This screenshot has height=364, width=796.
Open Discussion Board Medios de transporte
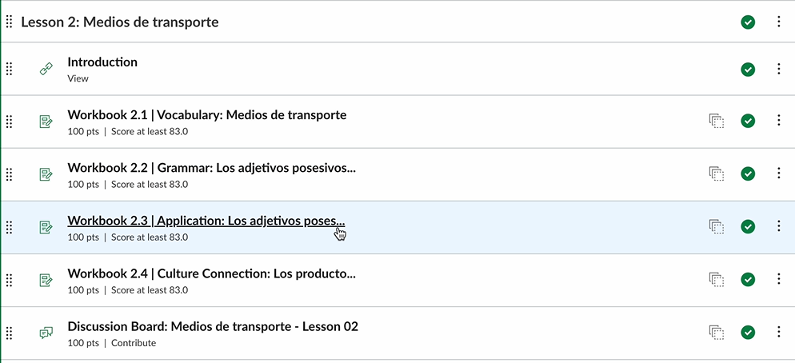(x=213, y=326)
